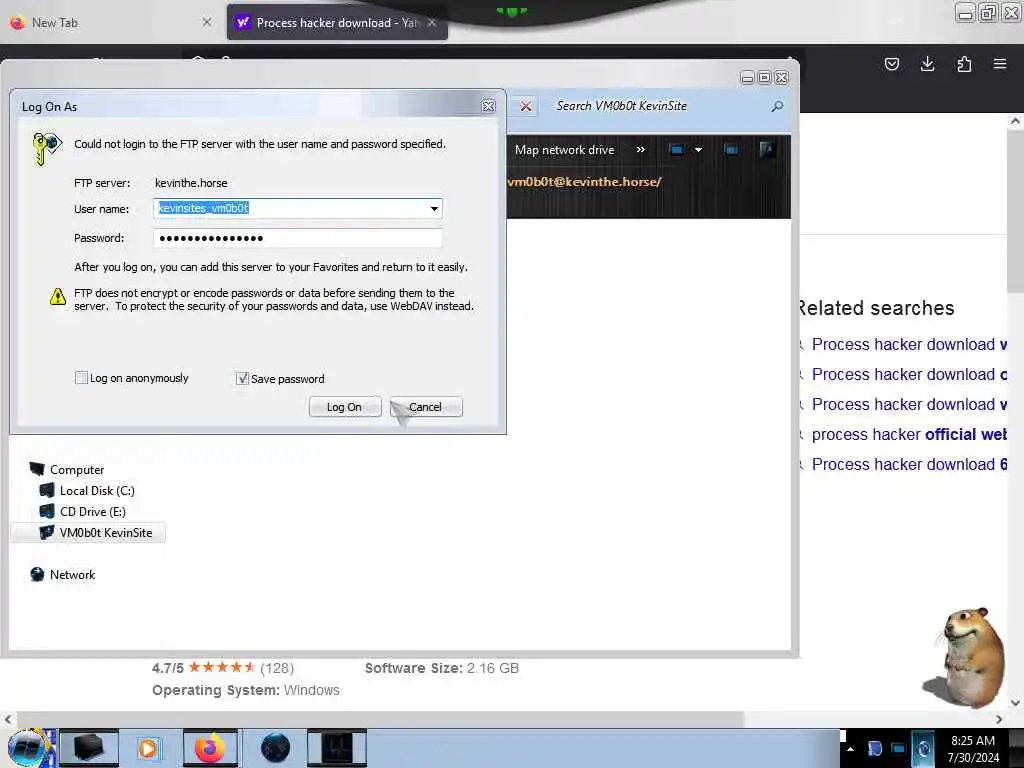Open Explorer help icon in toolbar
Image resolution: width=1024 pixels, height=768 pixels.
(767, 150)
